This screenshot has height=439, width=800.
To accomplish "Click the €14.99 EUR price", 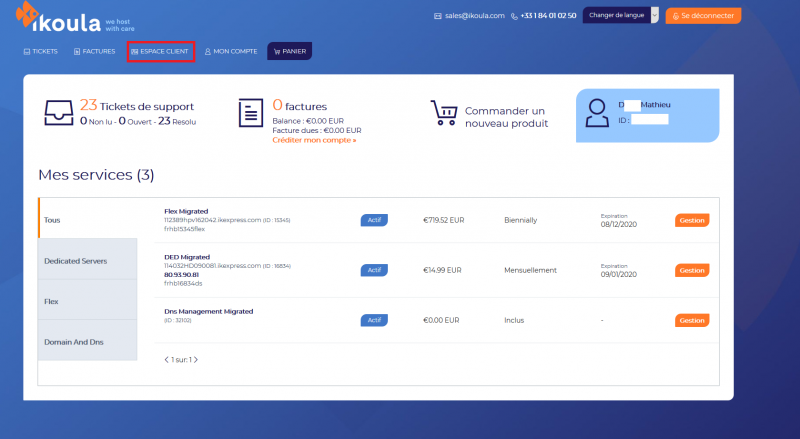I will 442,270.
